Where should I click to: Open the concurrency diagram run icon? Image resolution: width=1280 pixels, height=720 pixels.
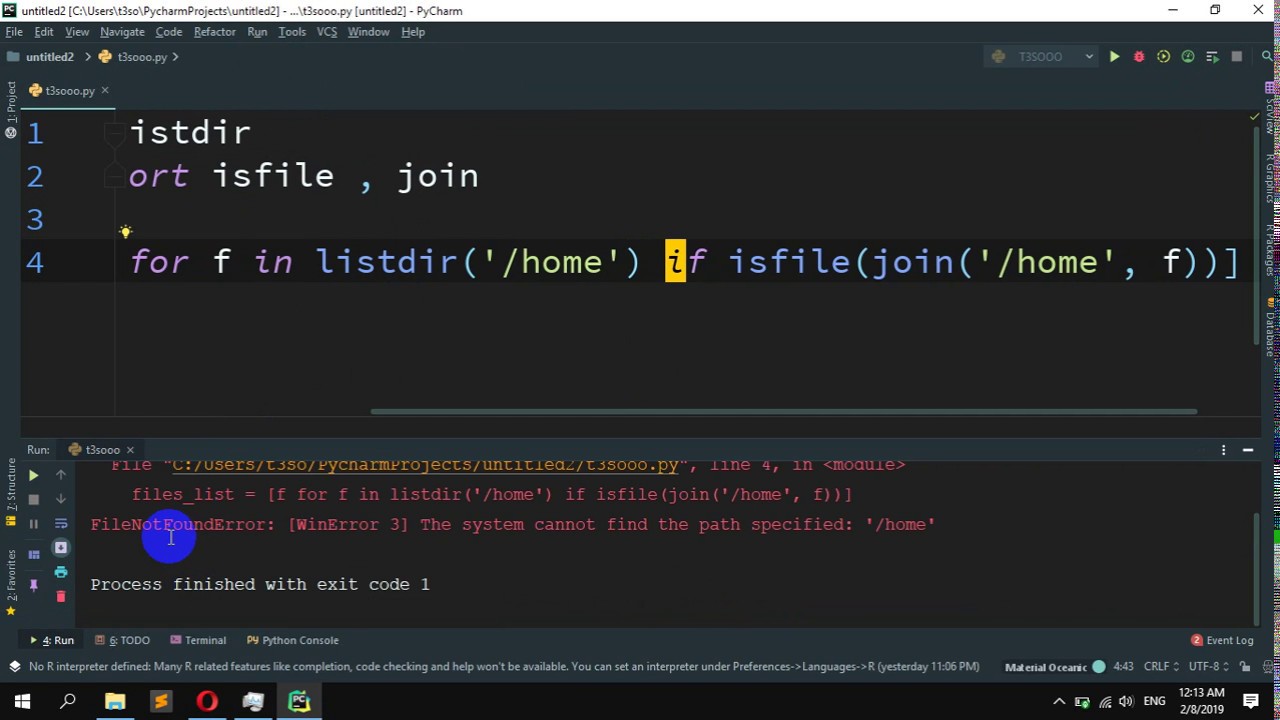(x=1212, y=57)
